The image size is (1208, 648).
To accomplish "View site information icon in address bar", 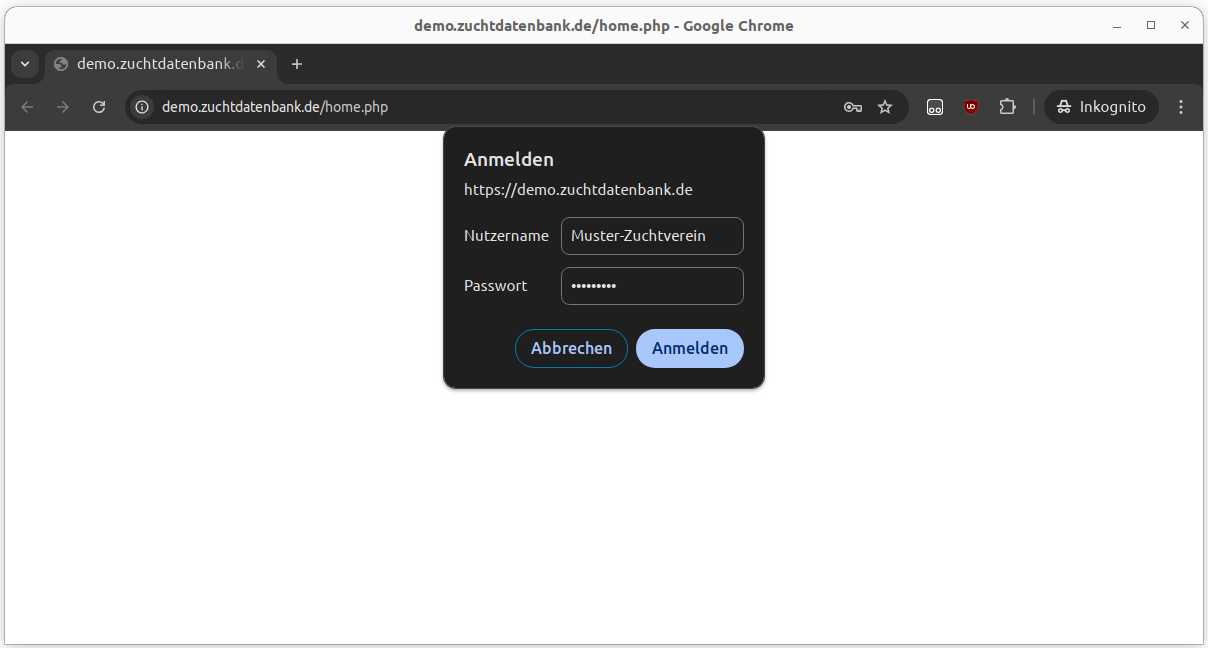I will click(143, 107).
